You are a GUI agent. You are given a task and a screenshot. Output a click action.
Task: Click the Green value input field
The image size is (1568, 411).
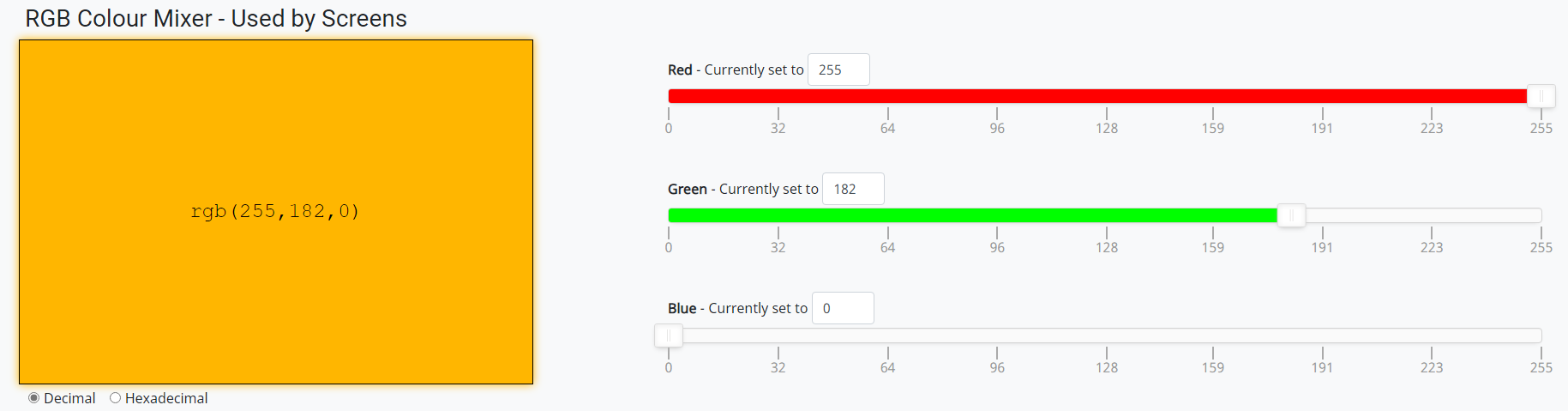[853, 189]
